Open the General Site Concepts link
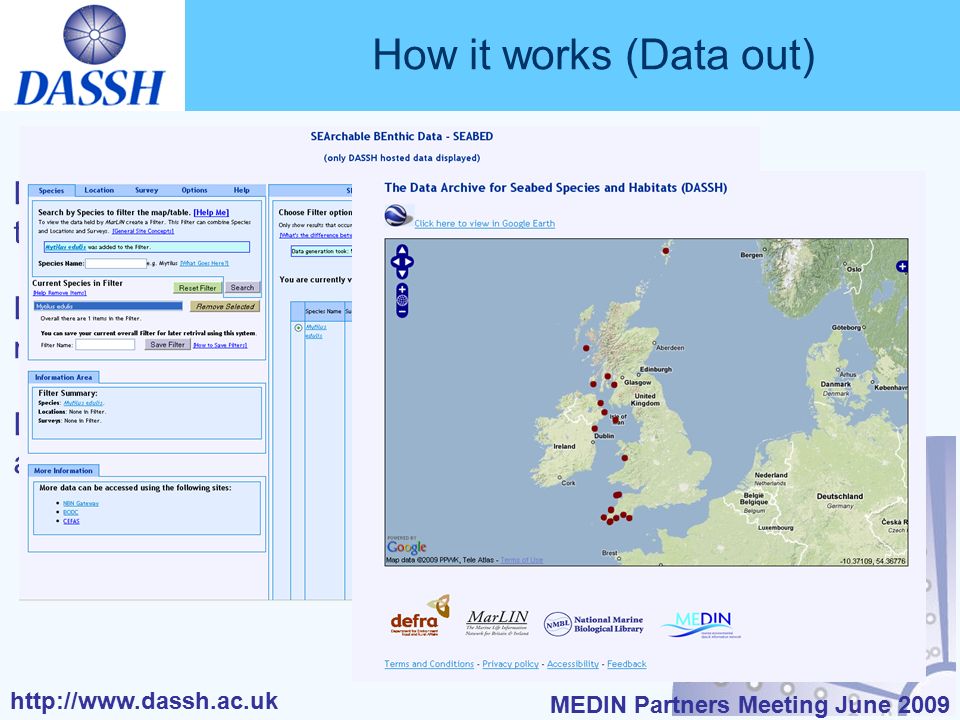Screen dimensions: 960x720 [143, 231]
